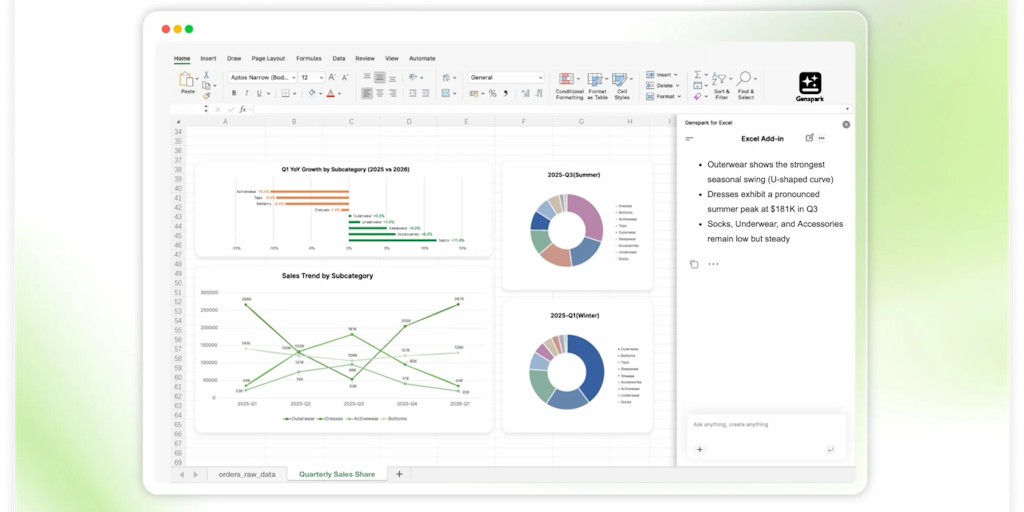Switch to the Formulas tab
The image size is (1024, 512).
click(x=309, y=58)
